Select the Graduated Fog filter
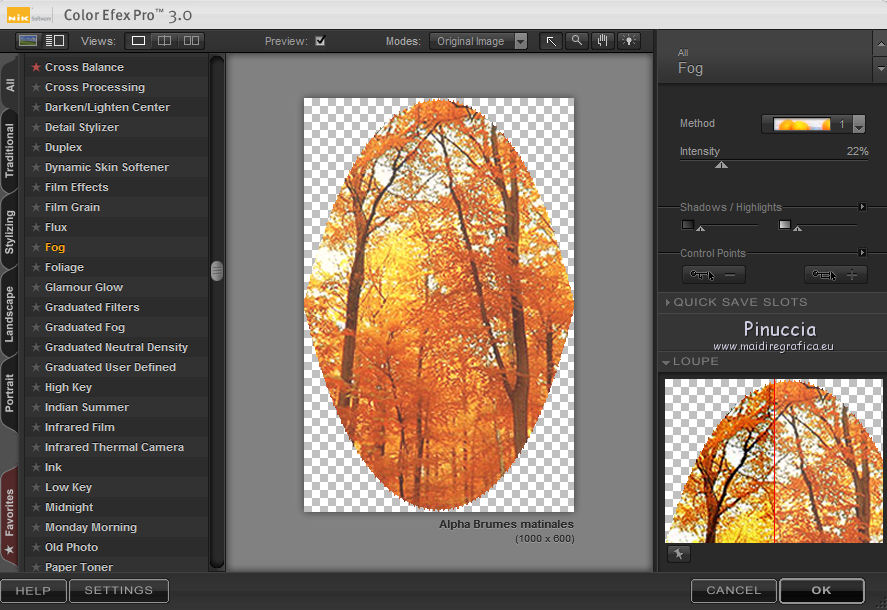Viewport: 887px width, 610px height. coord(85,327)
